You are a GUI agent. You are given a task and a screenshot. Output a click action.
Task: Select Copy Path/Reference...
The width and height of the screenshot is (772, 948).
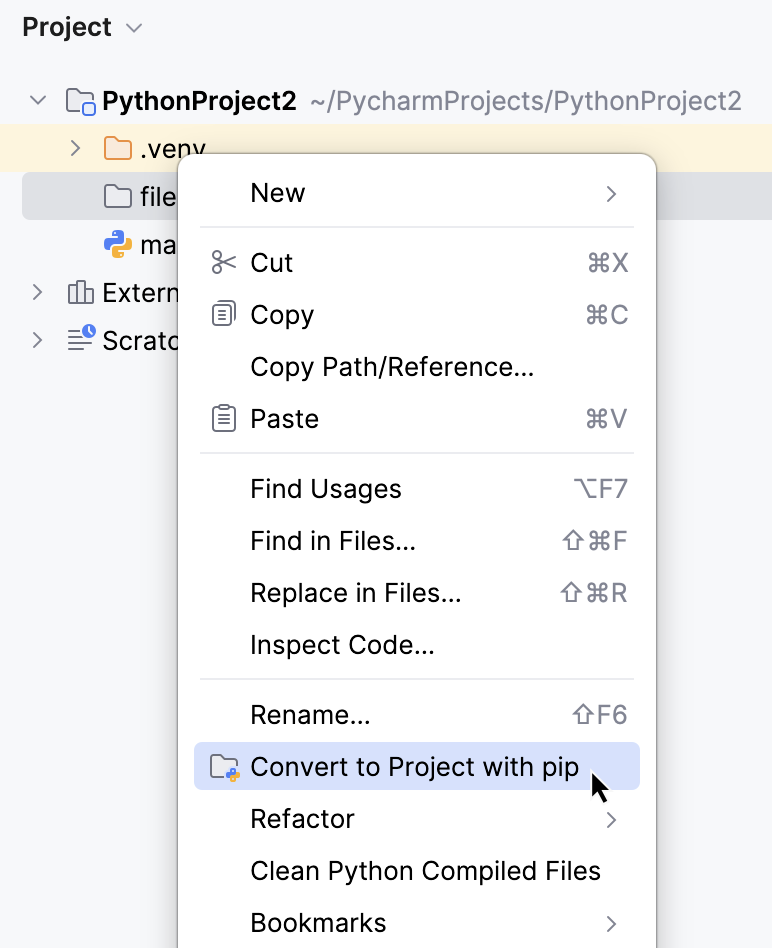417,366
